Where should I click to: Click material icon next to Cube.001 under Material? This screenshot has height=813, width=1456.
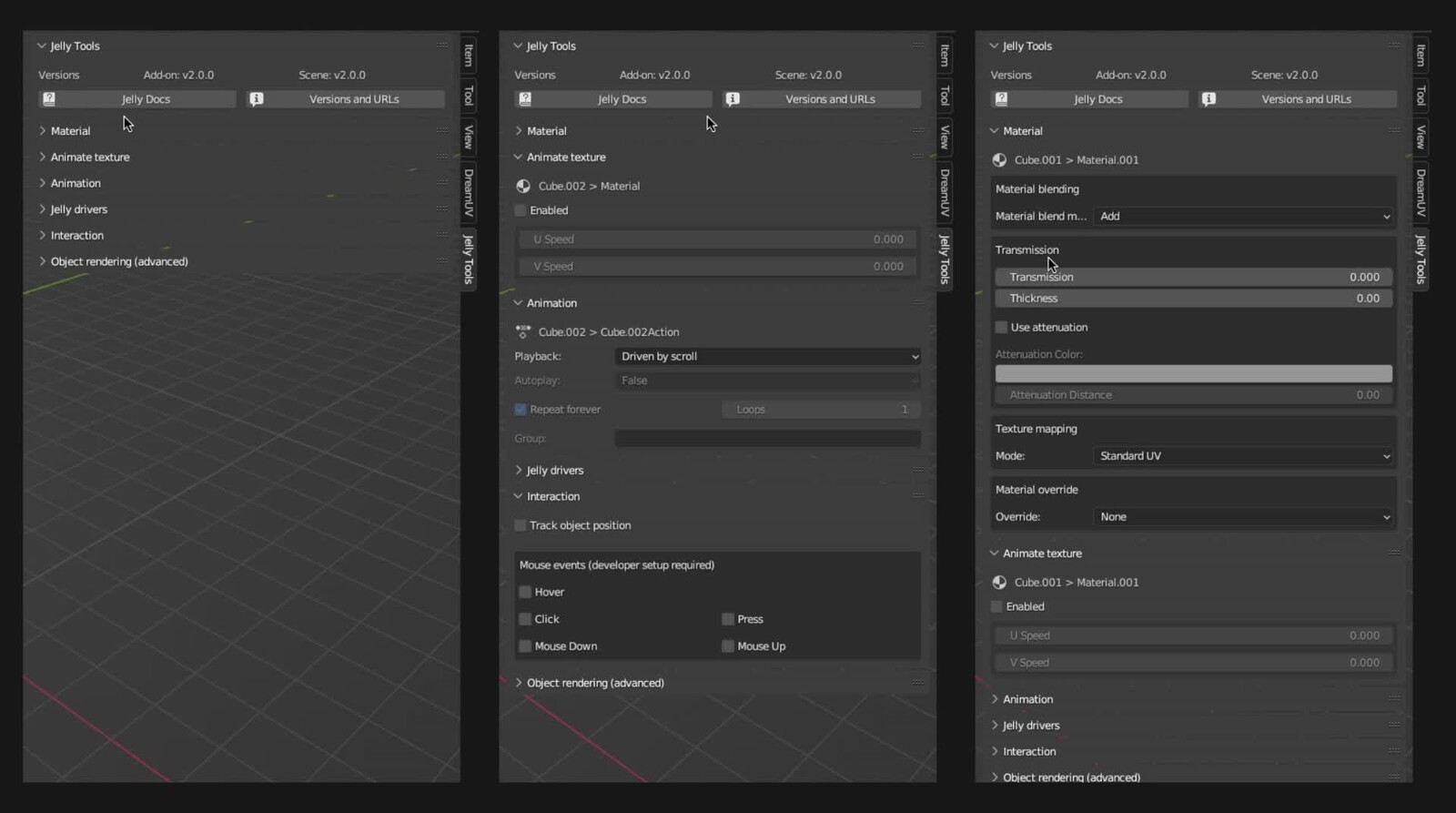[x=999, y=159]
